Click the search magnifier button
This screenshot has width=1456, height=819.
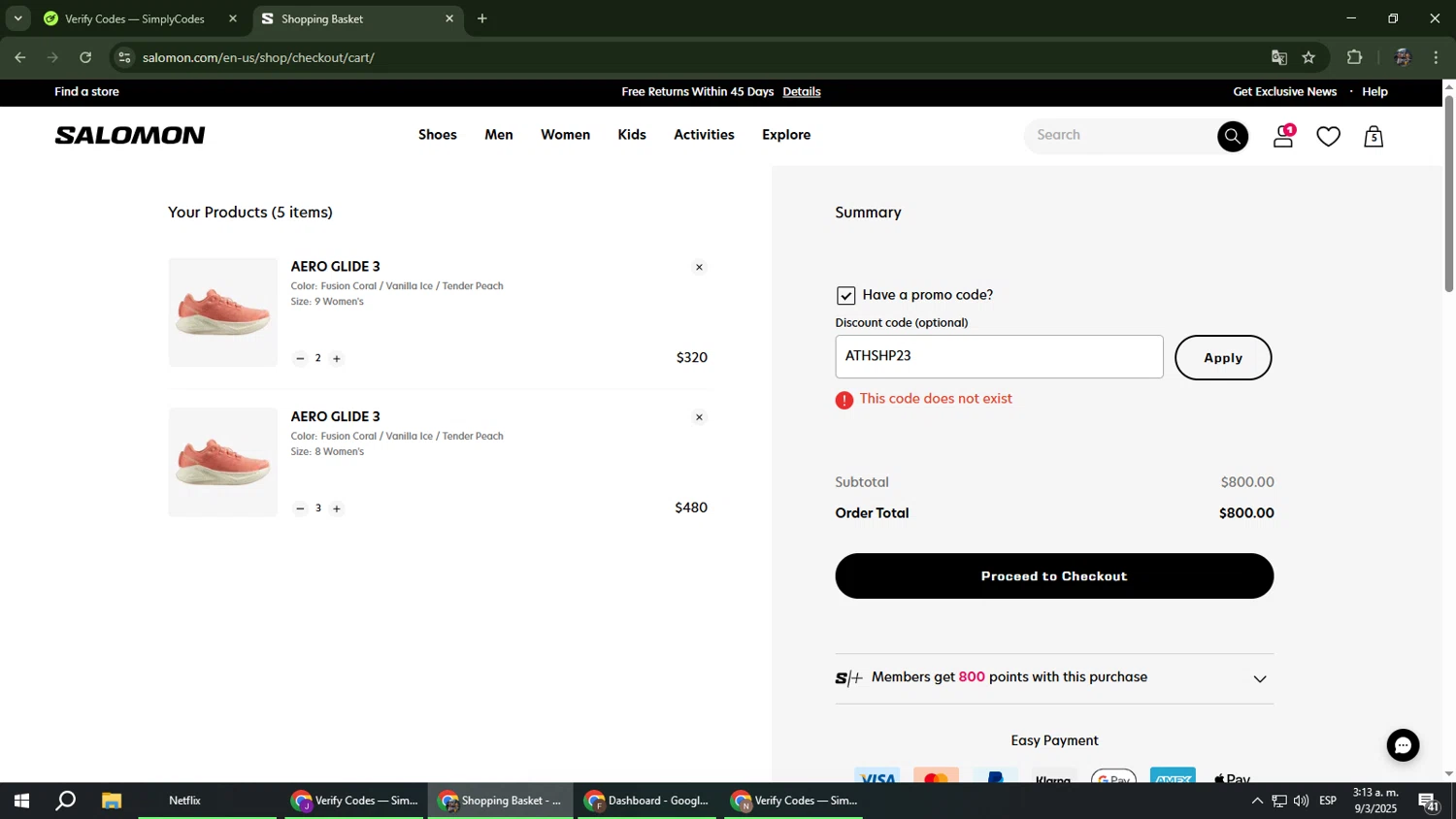1233,137
